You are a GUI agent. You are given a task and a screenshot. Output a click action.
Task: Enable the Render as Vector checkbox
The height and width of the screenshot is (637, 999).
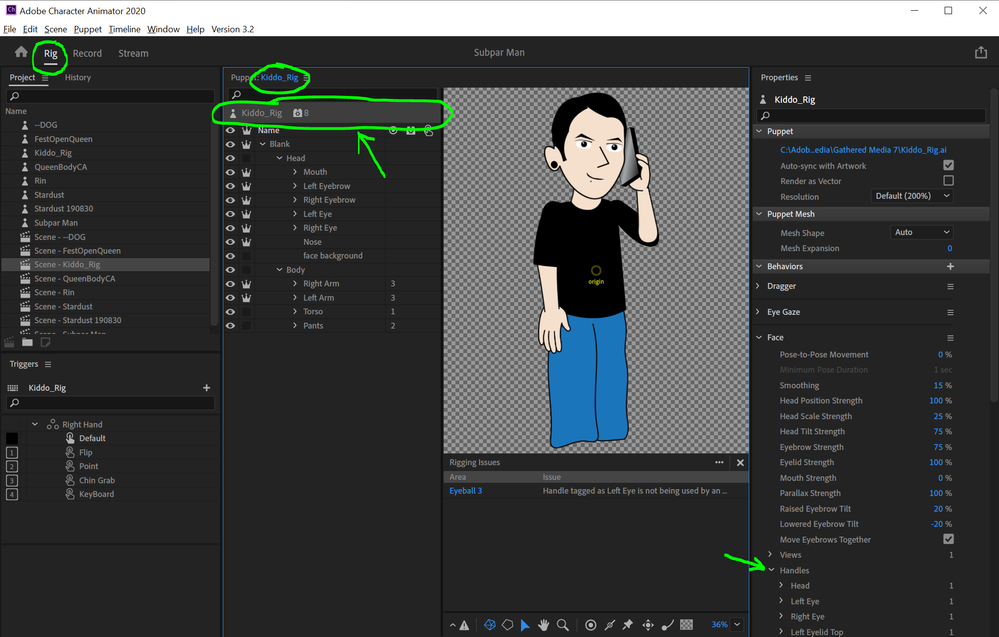coord(948,181)
